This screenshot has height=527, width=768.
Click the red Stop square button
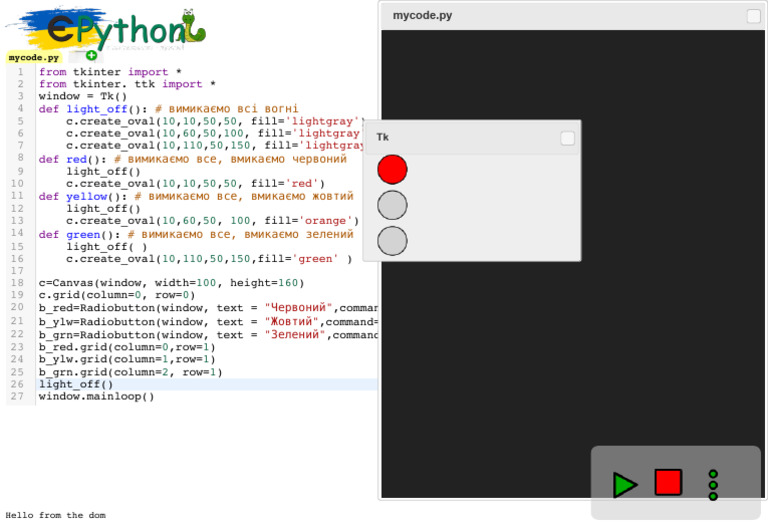tap(668, 482)
